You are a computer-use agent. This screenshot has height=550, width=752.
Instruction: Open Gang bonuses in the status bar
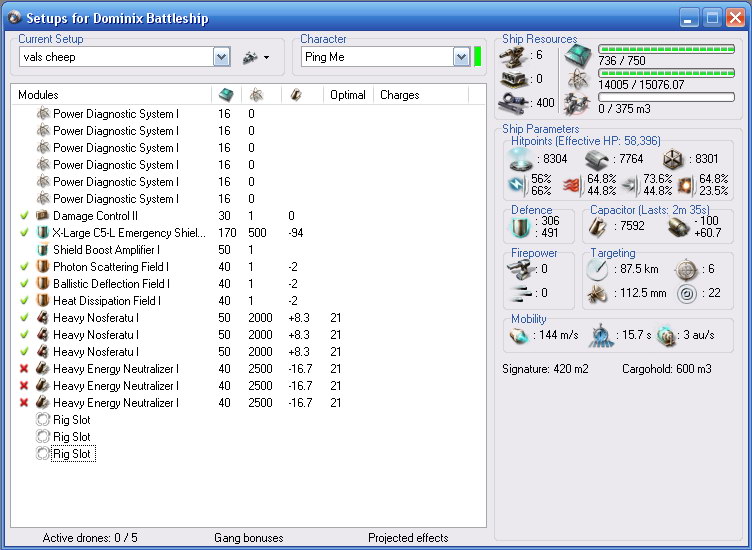click(248, 538)
